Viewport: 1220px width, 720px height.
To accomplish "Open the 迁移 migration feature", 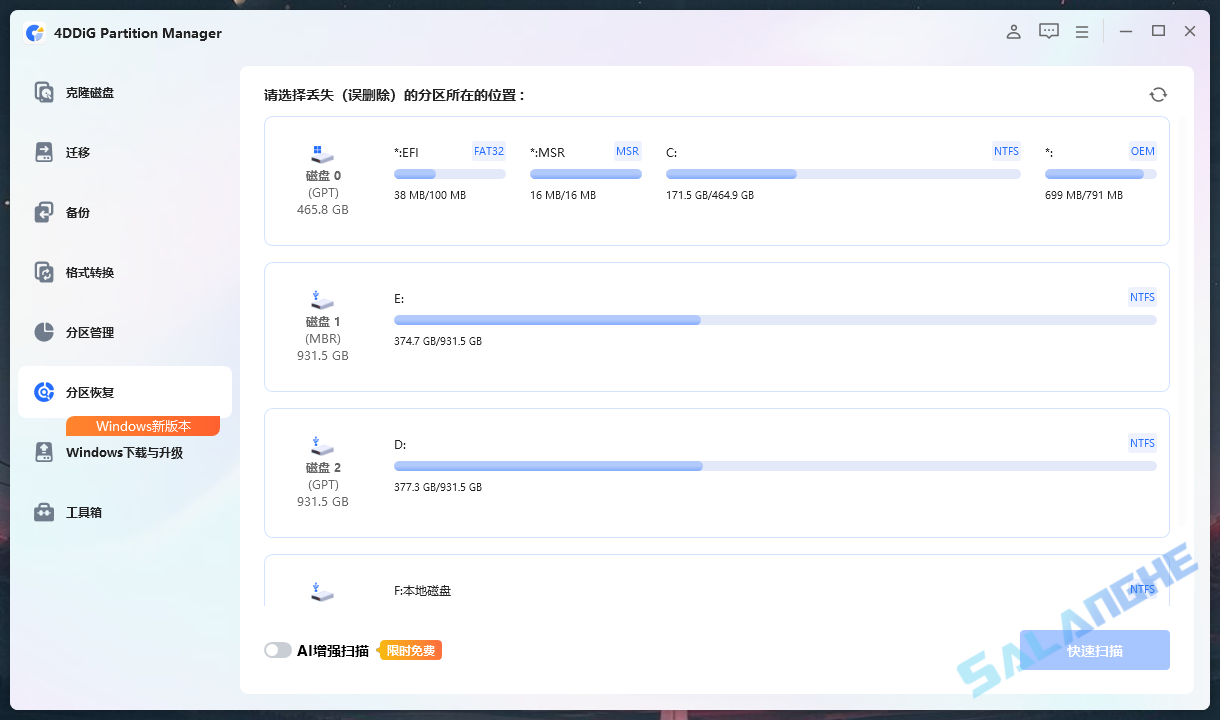I will point(42,152).
